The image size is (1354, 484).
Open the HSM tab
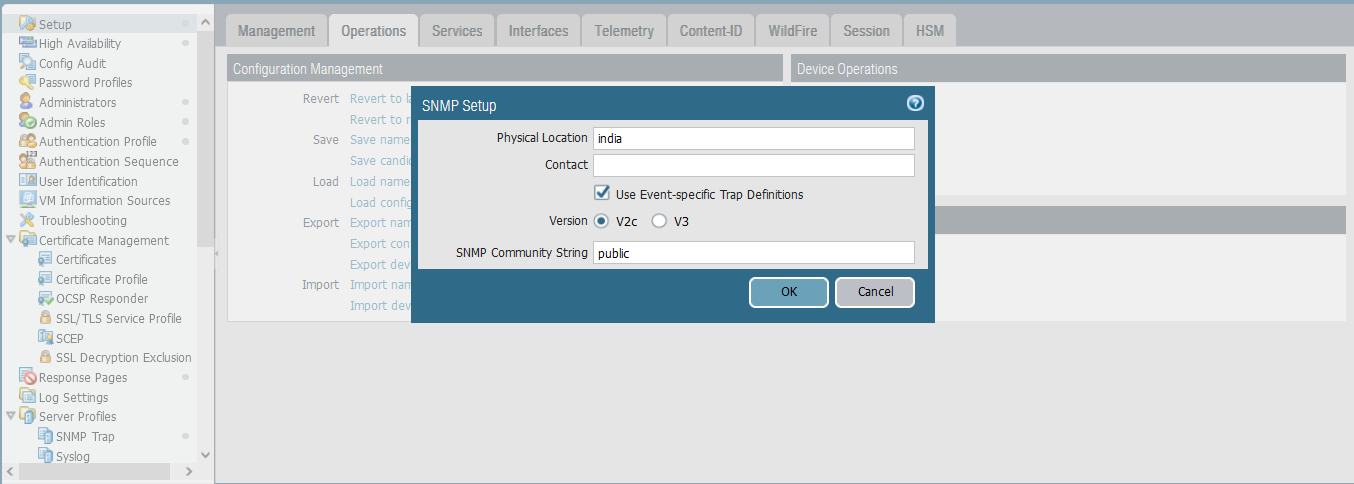(930, 31)
